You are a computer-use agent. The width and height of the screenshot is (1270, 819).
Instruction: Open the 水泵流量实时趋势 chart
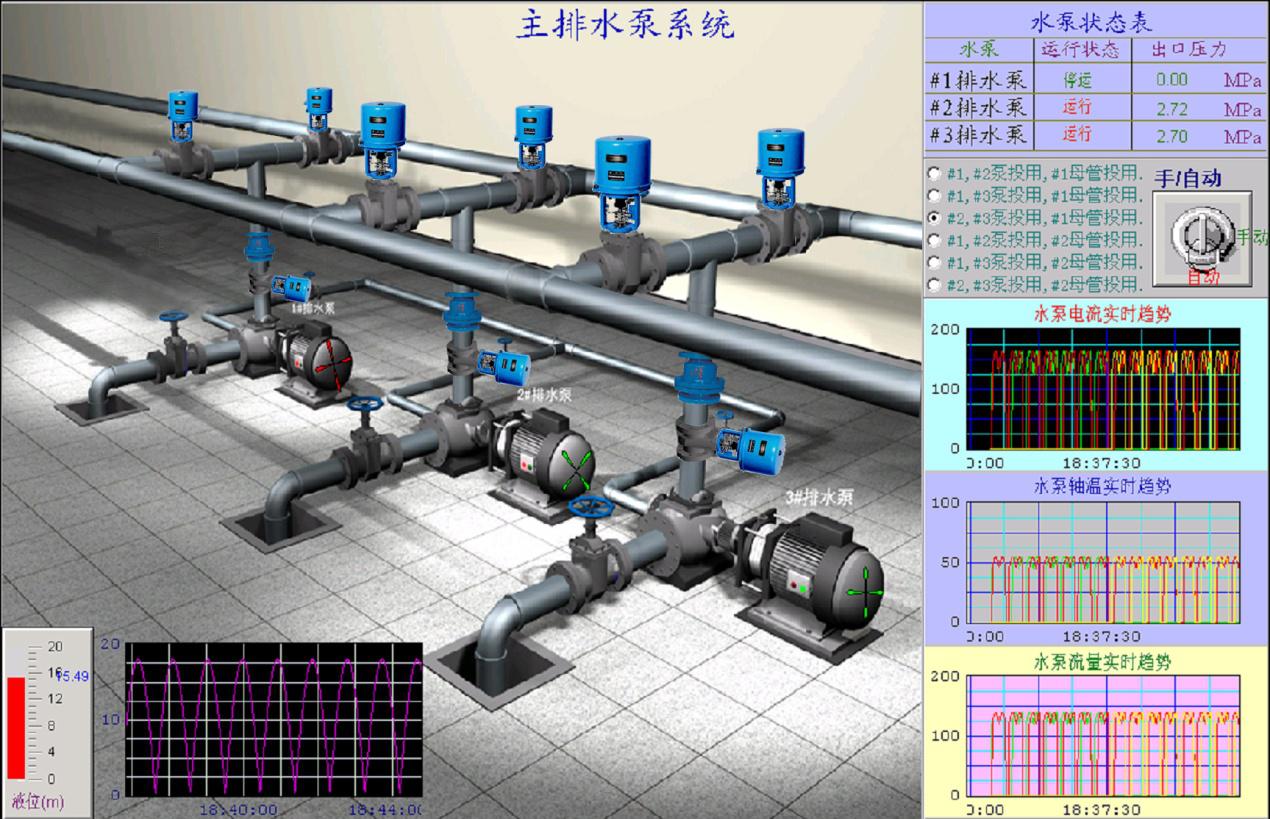1103,735
